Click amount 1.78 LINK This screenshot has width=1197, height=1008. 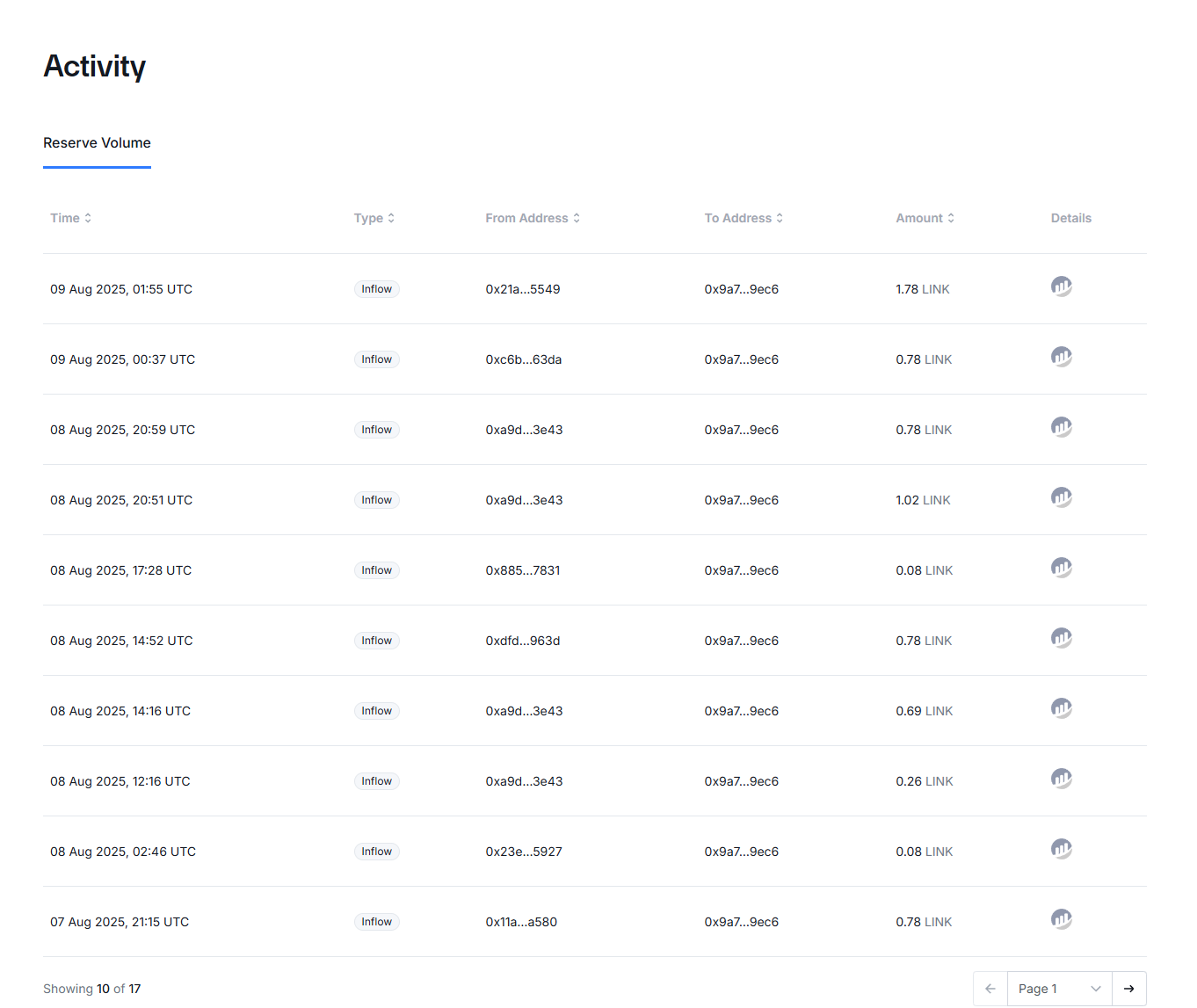click(x=923, y=289)
